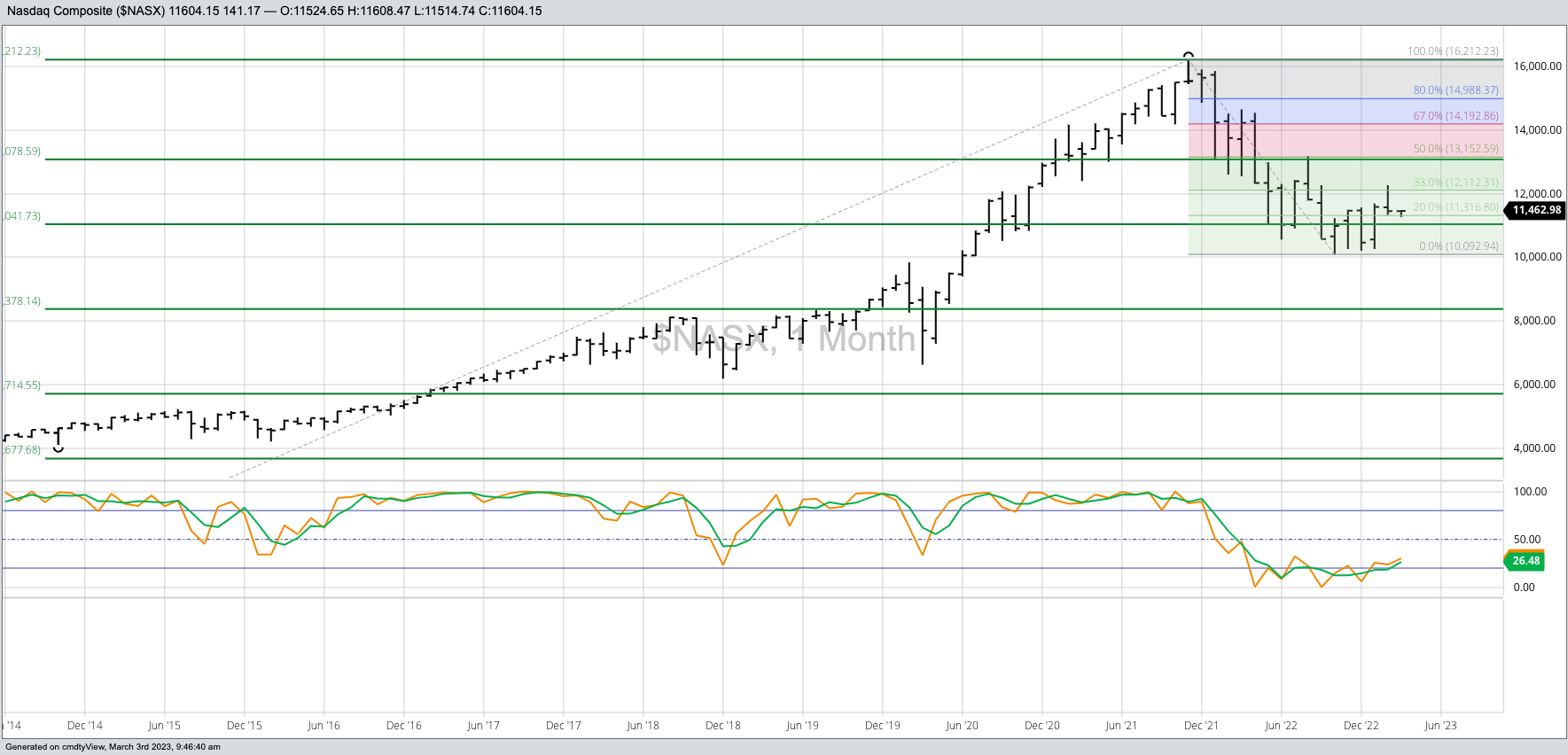Click the Jun '16 date label
The width and height of the screenshot is (1568, 755).
coord(324,726)
